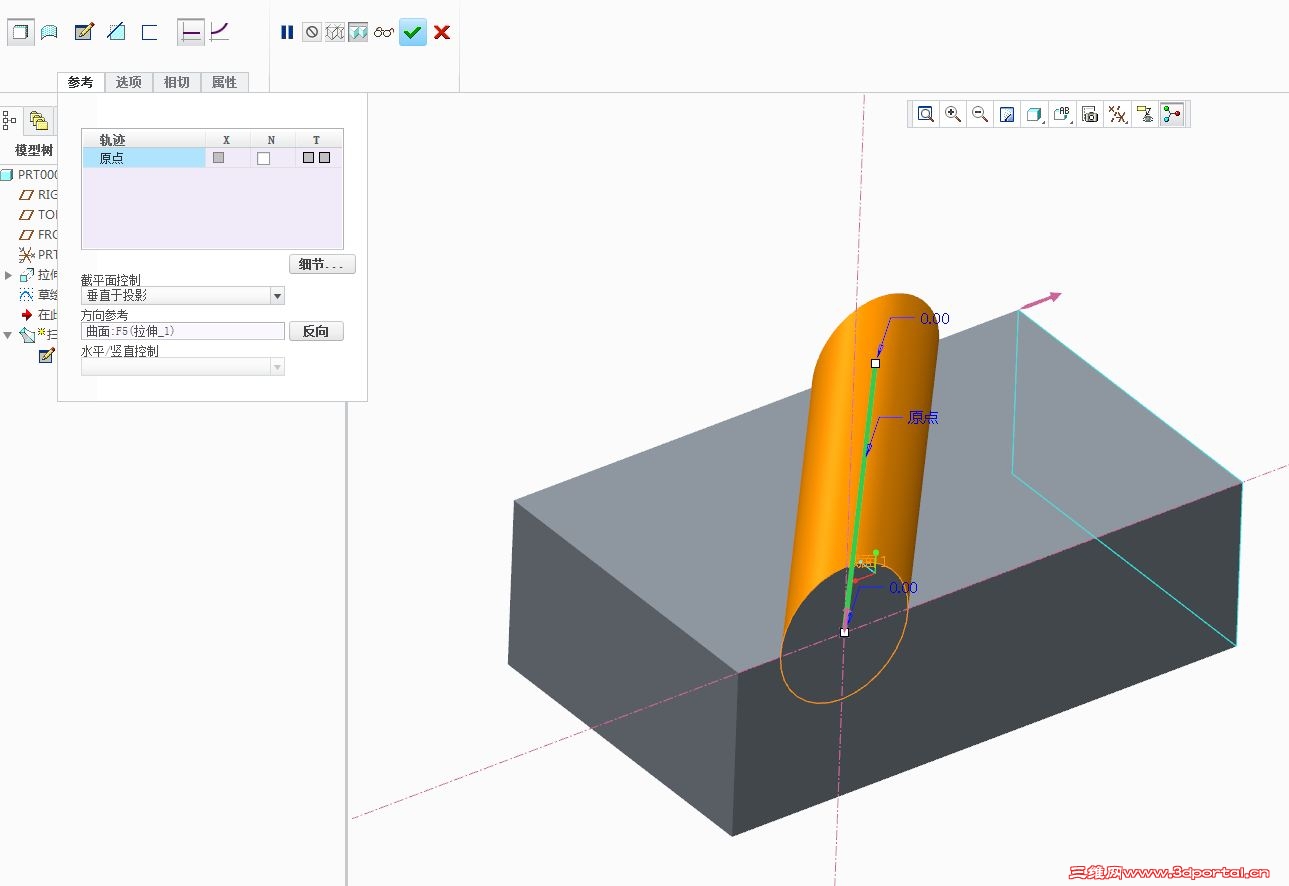Select the 拉伸 extrude feature in tree
The height and width of the screenshot is (886, 1289).
point(40,275)
